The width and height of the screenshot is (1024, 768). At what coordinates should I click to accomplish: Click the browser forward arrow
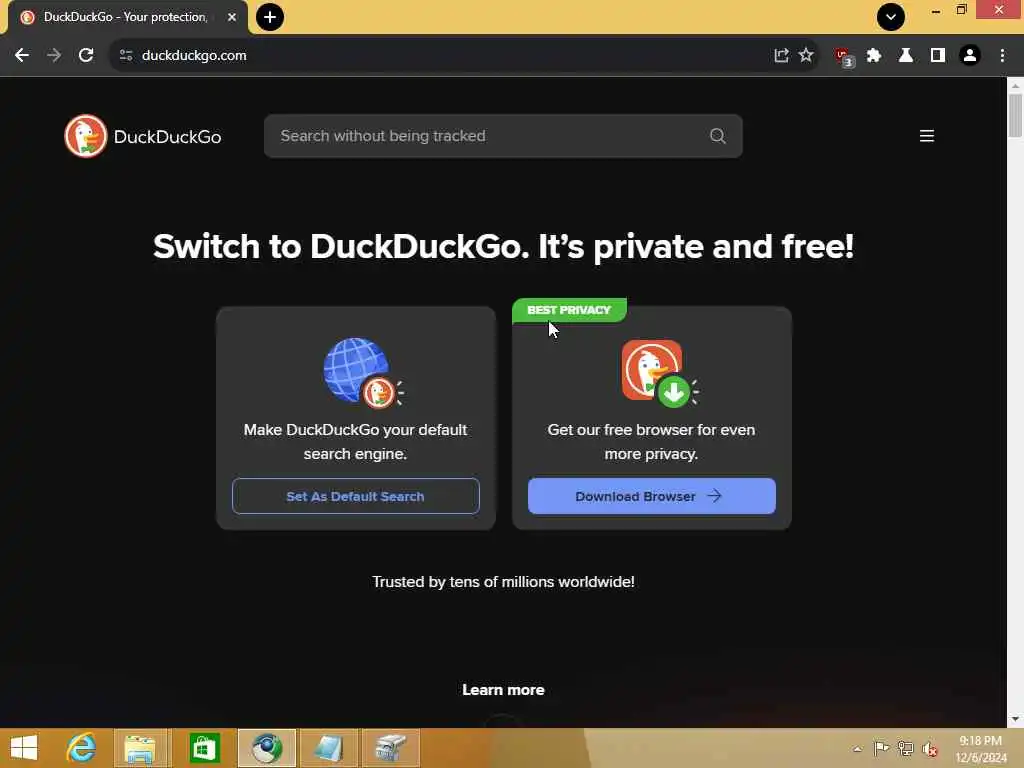tap(54, 56)
